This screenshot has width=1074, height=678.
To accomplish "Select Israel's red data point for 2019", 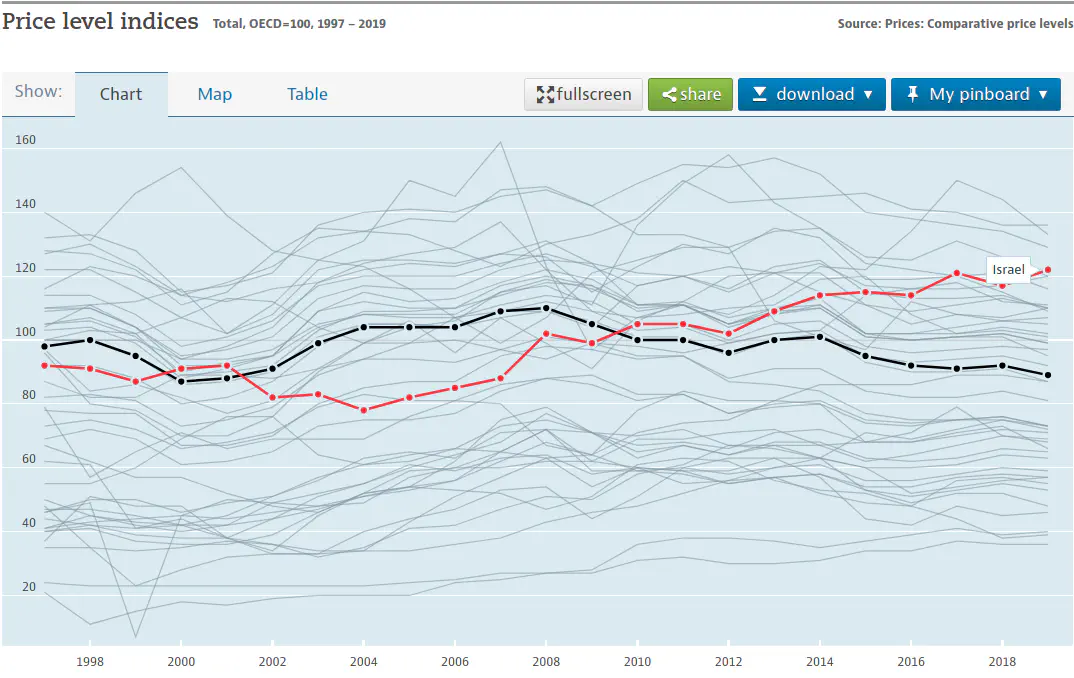I will click(1047, 270).
